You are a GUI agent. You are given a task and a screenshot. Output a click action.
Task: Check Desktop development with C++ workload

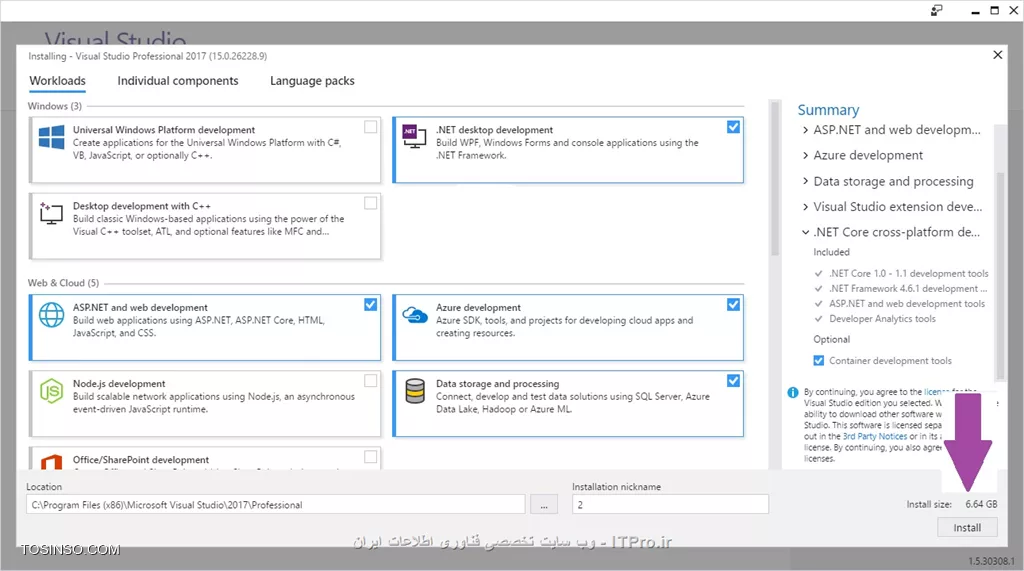point(370,203)
